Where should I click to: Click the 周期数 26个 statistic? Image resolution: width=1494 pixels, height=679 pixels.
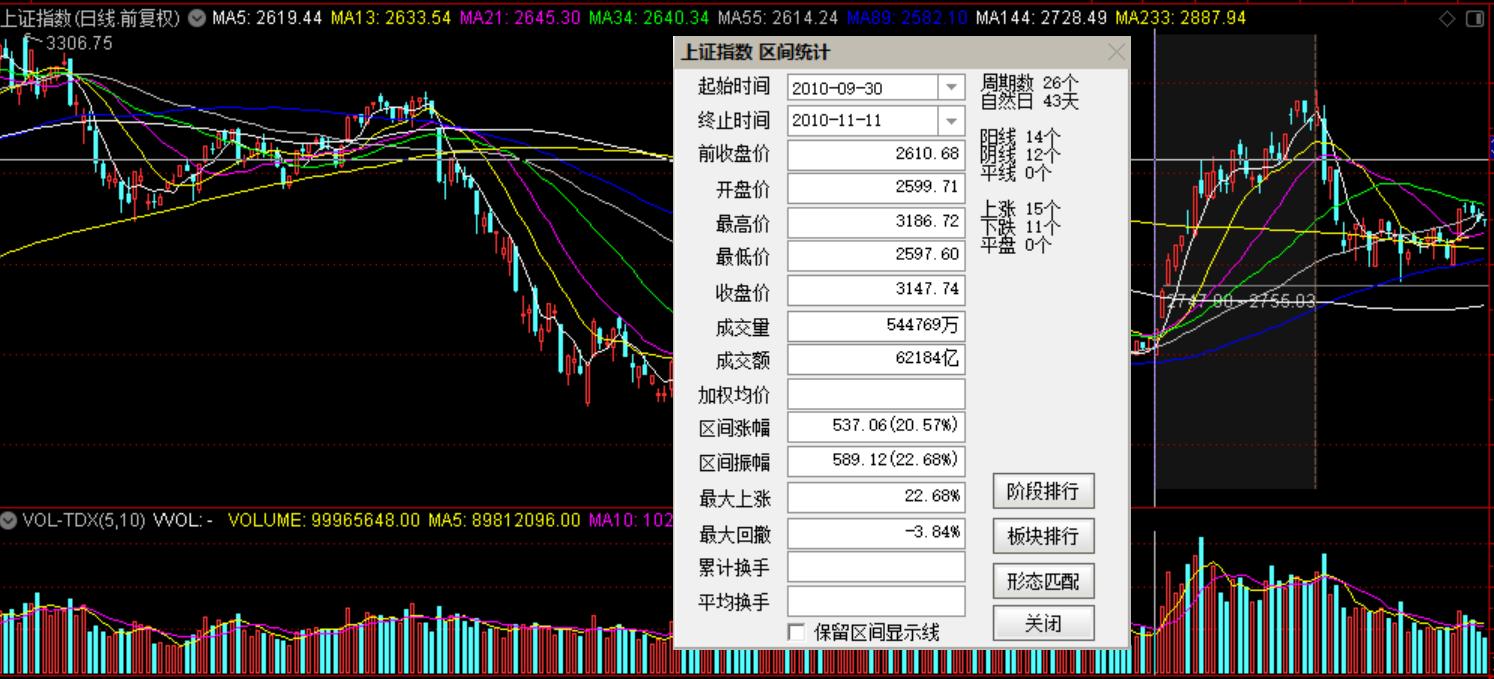[1030, 83]
